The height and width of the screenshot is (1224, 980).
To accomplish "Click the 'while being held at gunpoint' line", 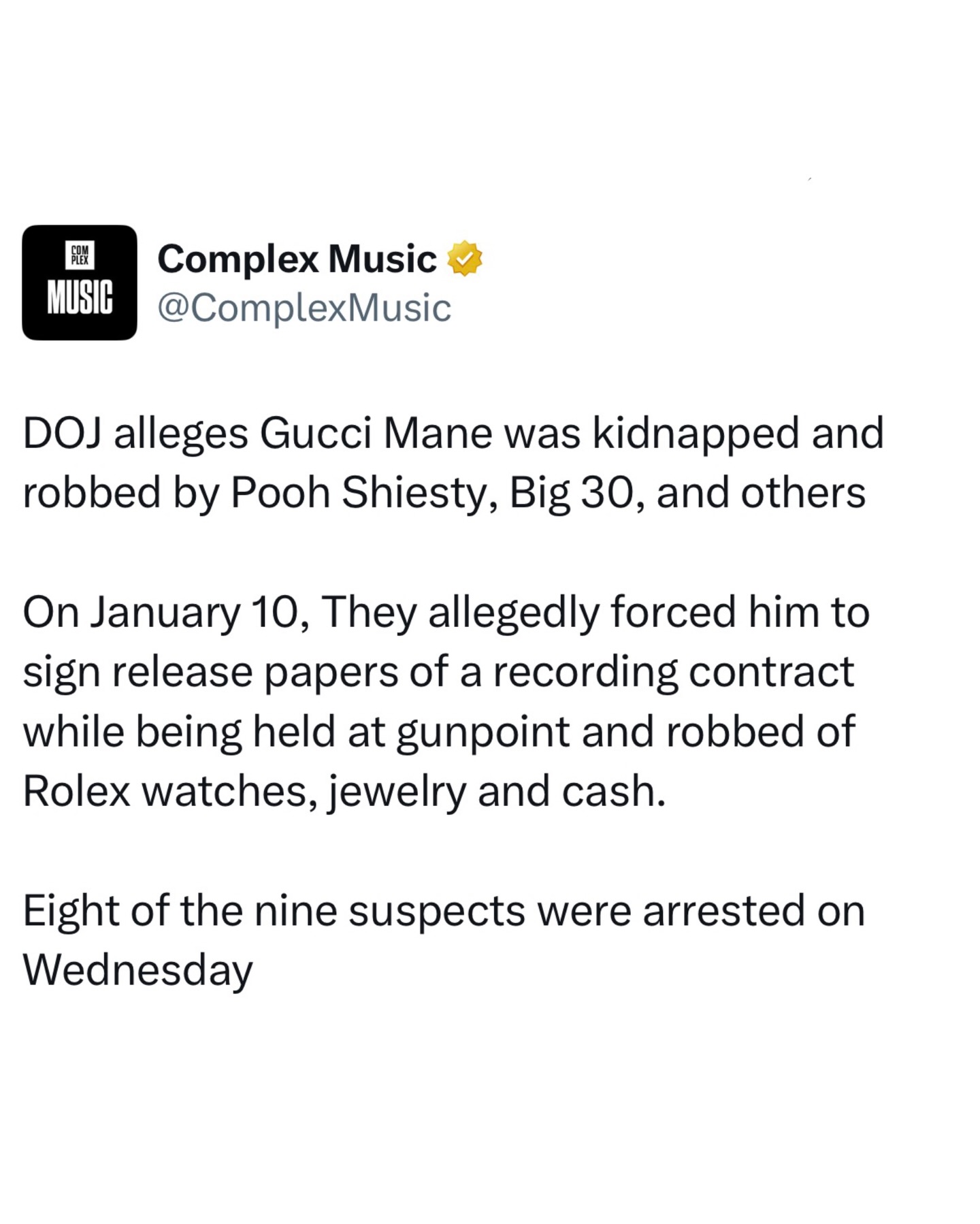I will click(438, 732).
